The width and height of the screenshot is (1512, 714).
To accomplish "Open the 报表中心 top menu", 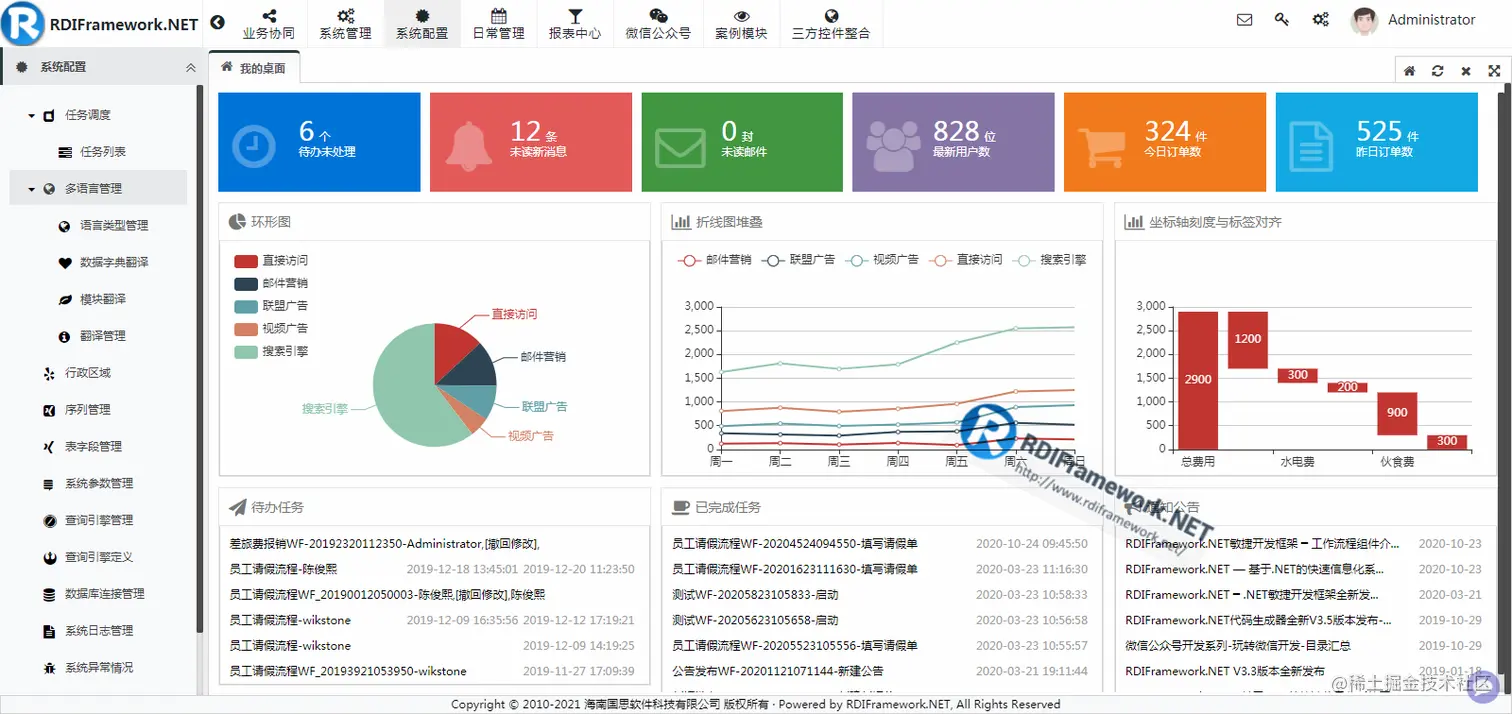I will click(575, 24).
